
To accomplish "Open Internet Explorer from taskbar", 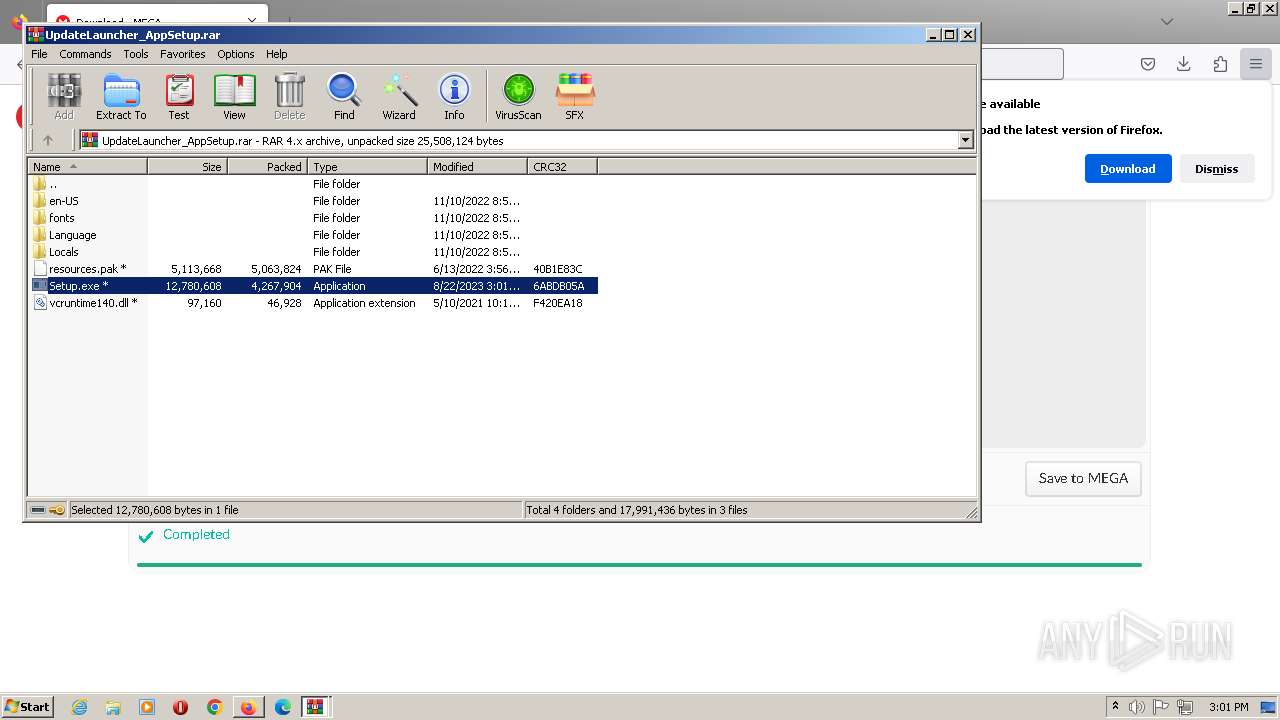I will pyautogui.click(x=79, y=707).
